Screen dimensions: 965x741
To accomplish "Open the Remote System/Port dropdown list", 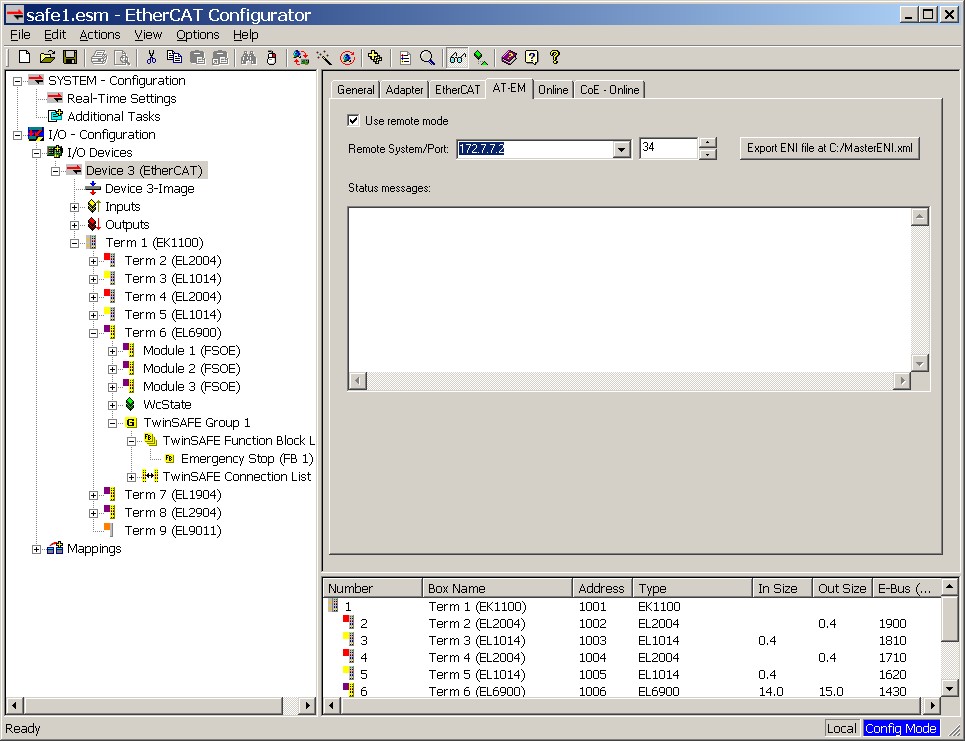I will pyautogui.click(x=621, y=149).
